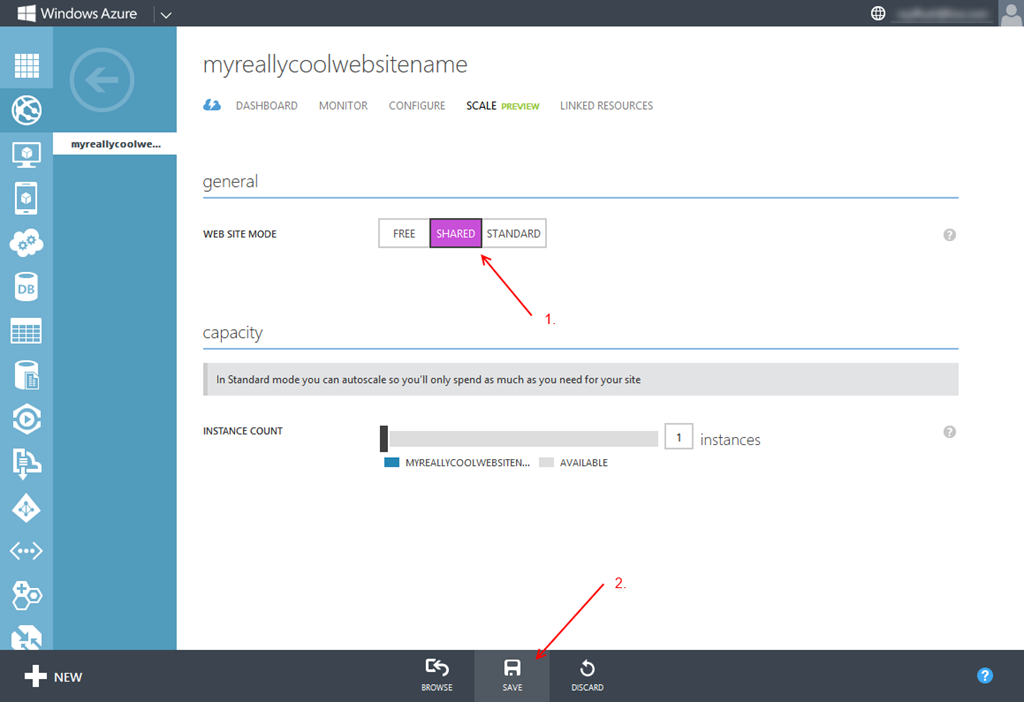This screenshot has width=1024, height=702.
Task: Click the instance count slider handle
Action: pyautogui.click(x=384, y=439)
